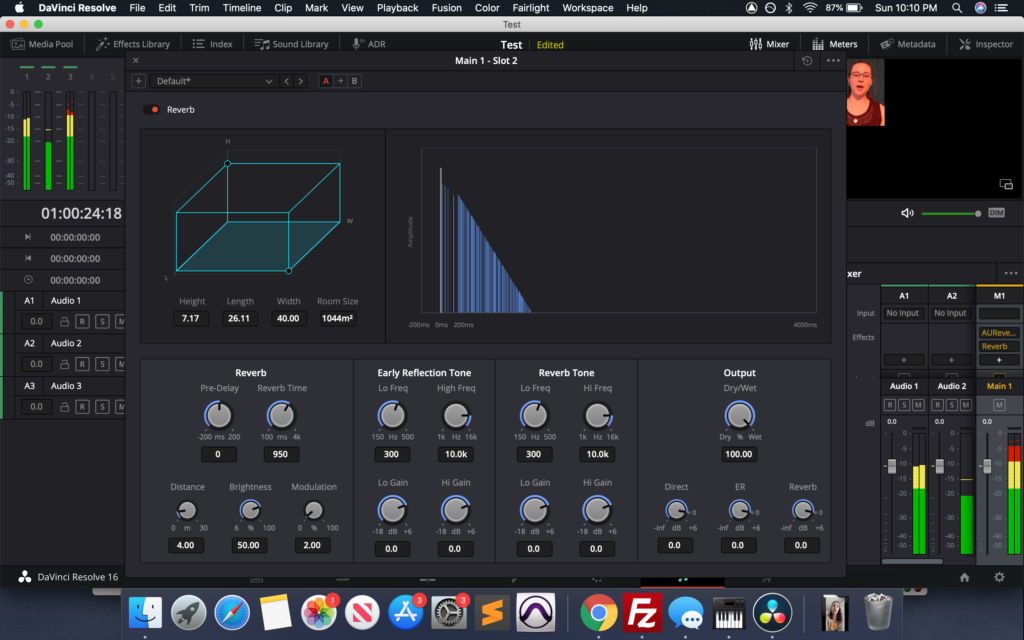Click the Main 1 volume fader
The image size is (1024, 640).
point(987,467)
